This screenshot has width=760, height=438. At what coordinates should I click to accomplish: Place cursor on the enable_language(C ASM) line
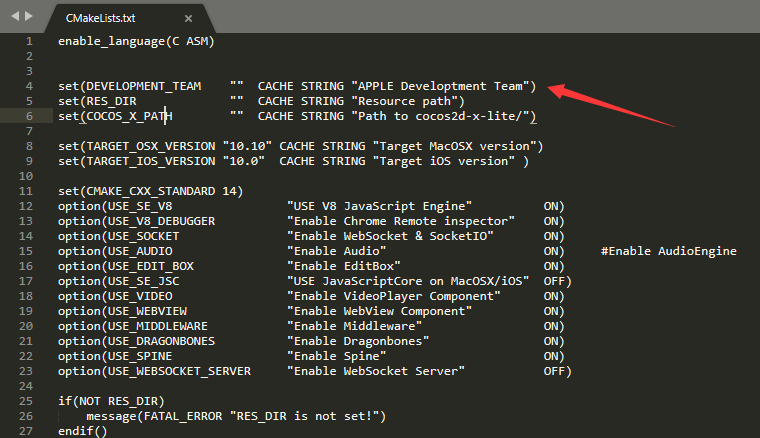pyautogui.click(x=135, y=41)
